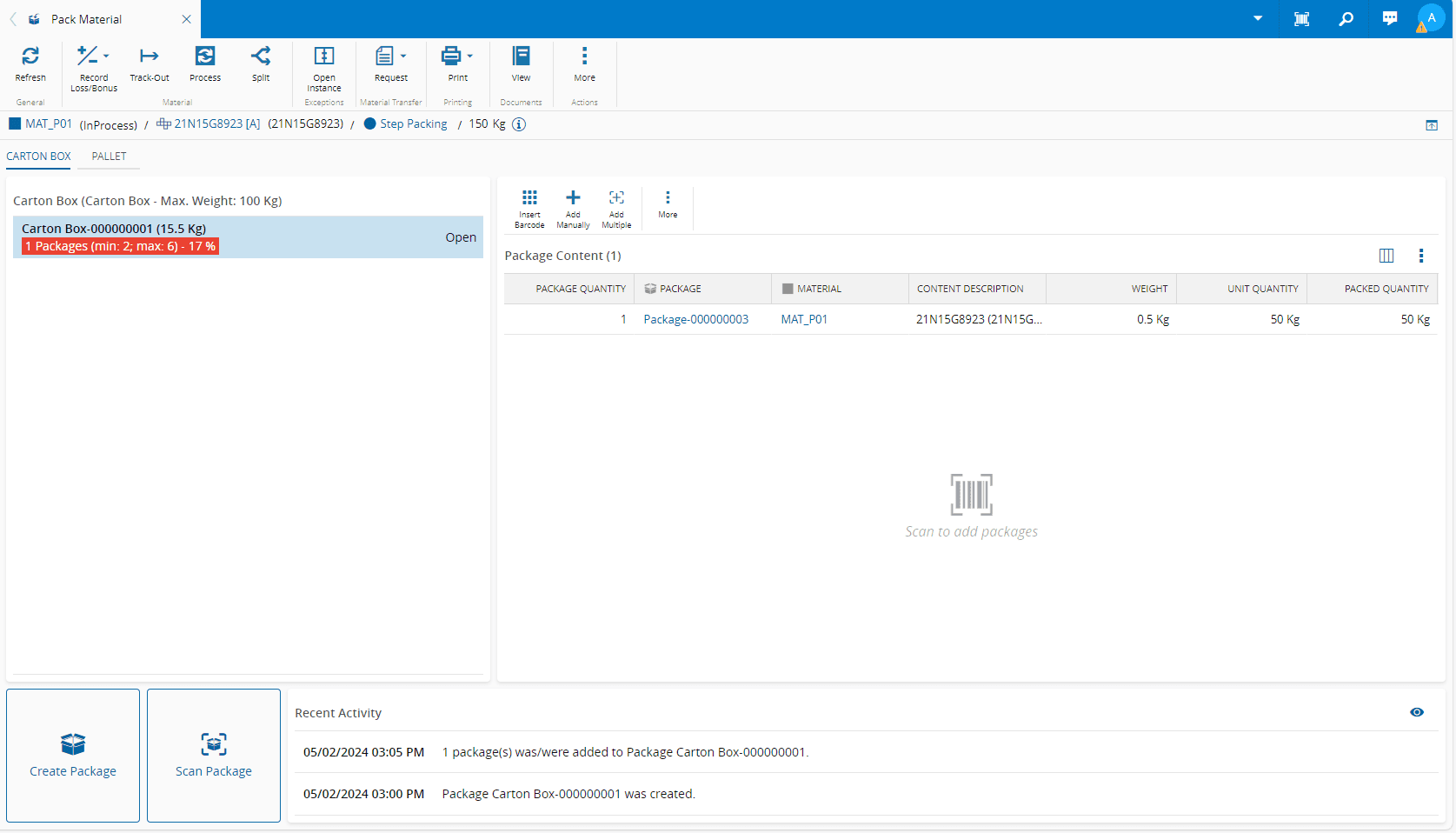Viewport: 1456px width, 833px height.
Task: Select the Carton Box-000000001 list row
Action: tap(248, 237)
